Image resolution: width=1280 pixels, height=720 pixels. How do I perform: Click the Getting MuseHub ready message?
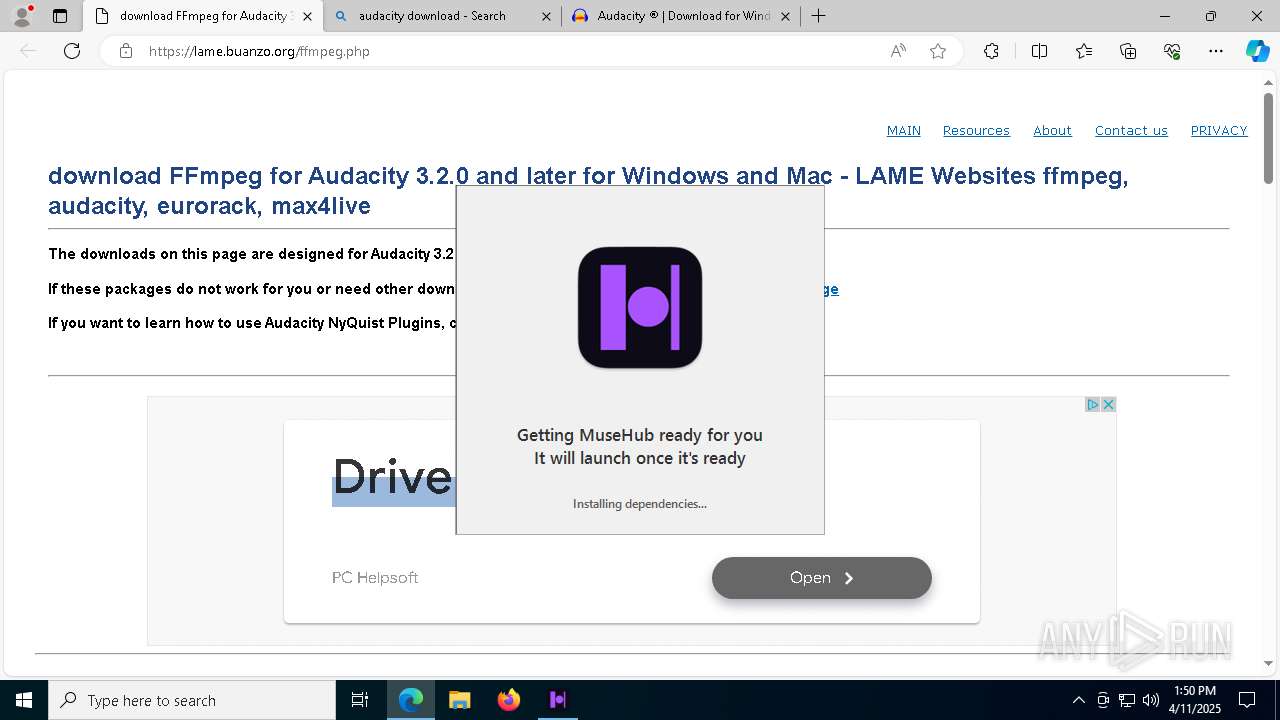pyautogui.click(x=640, y=447)
